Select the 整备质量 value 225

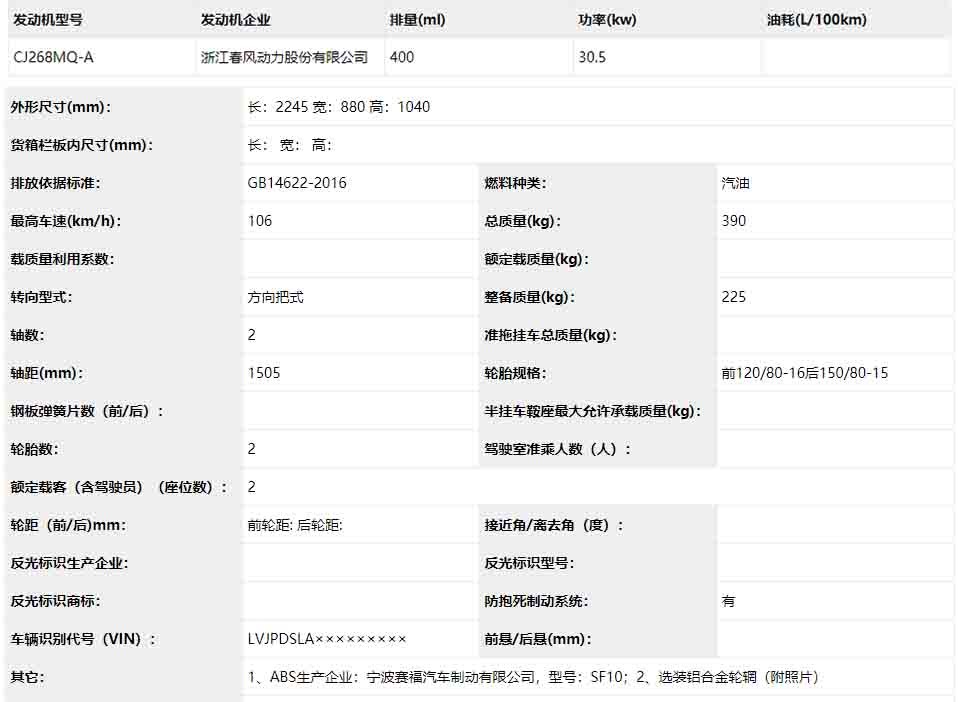point(734,297)
